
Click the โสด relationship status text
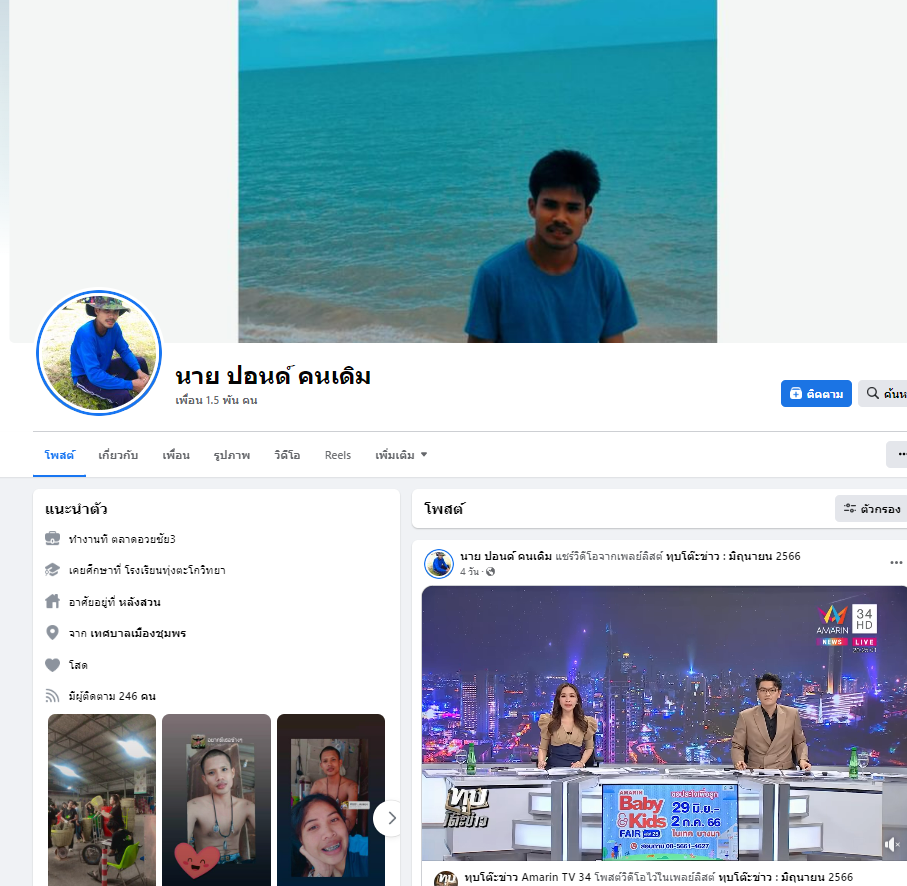tap(78, 665)
